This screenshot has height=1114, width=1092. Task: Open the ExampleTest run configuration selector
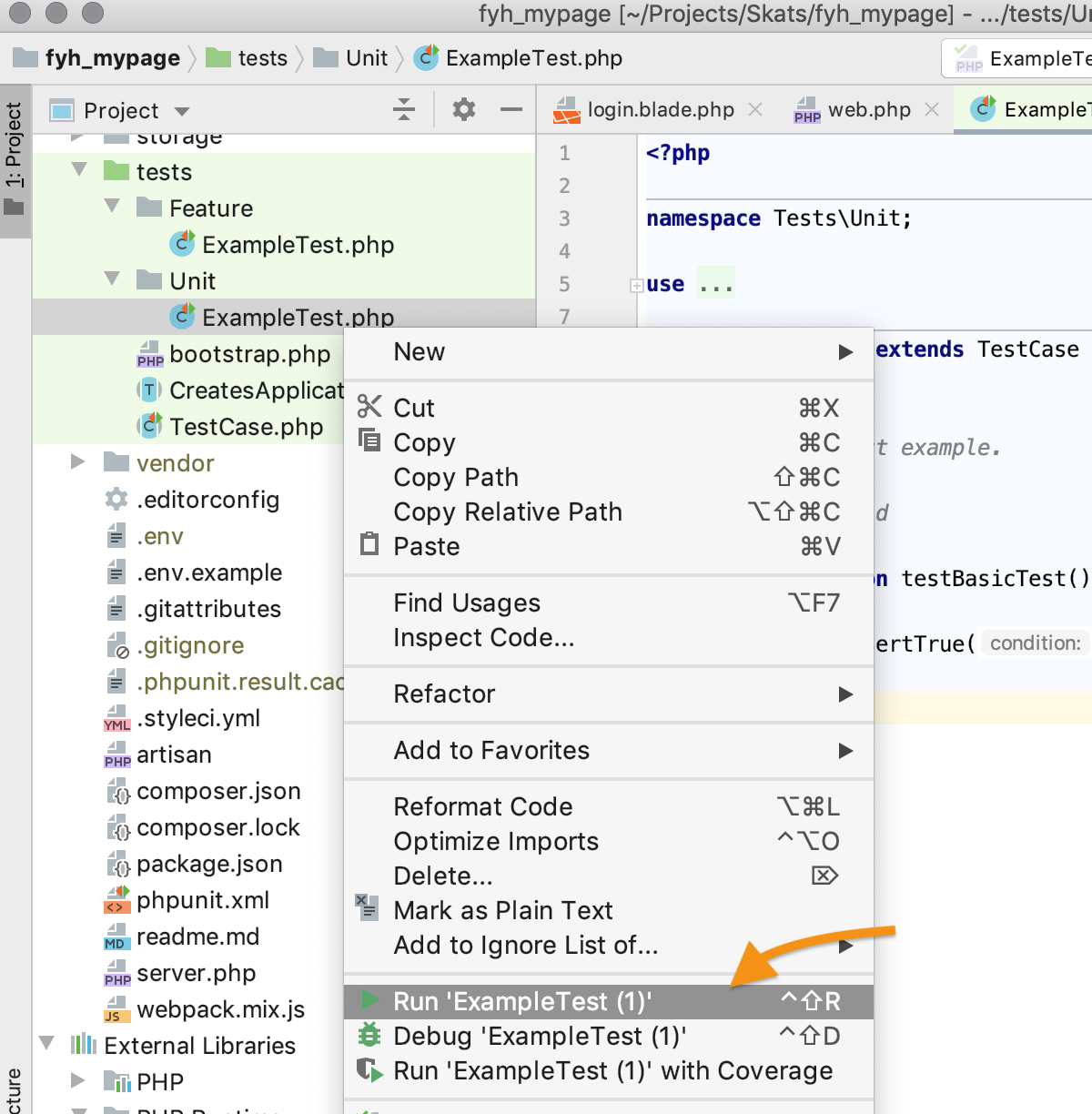[1017, 59]
